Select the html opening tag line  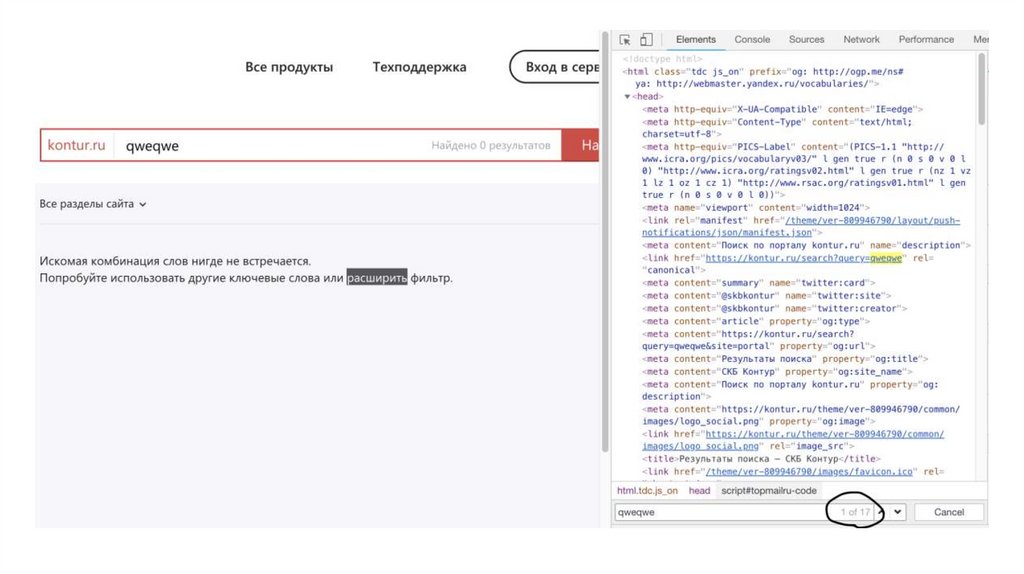click(x=763, y=78)
